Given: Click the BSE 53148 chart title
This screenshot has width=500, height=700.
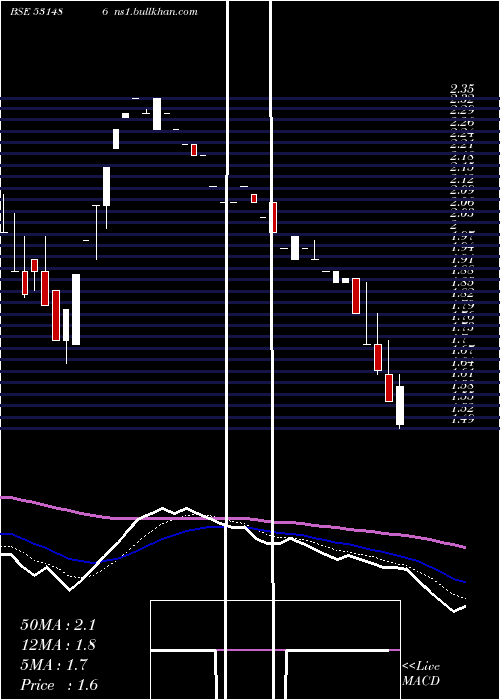Looking at the screenshot, I should pos(36,12).
